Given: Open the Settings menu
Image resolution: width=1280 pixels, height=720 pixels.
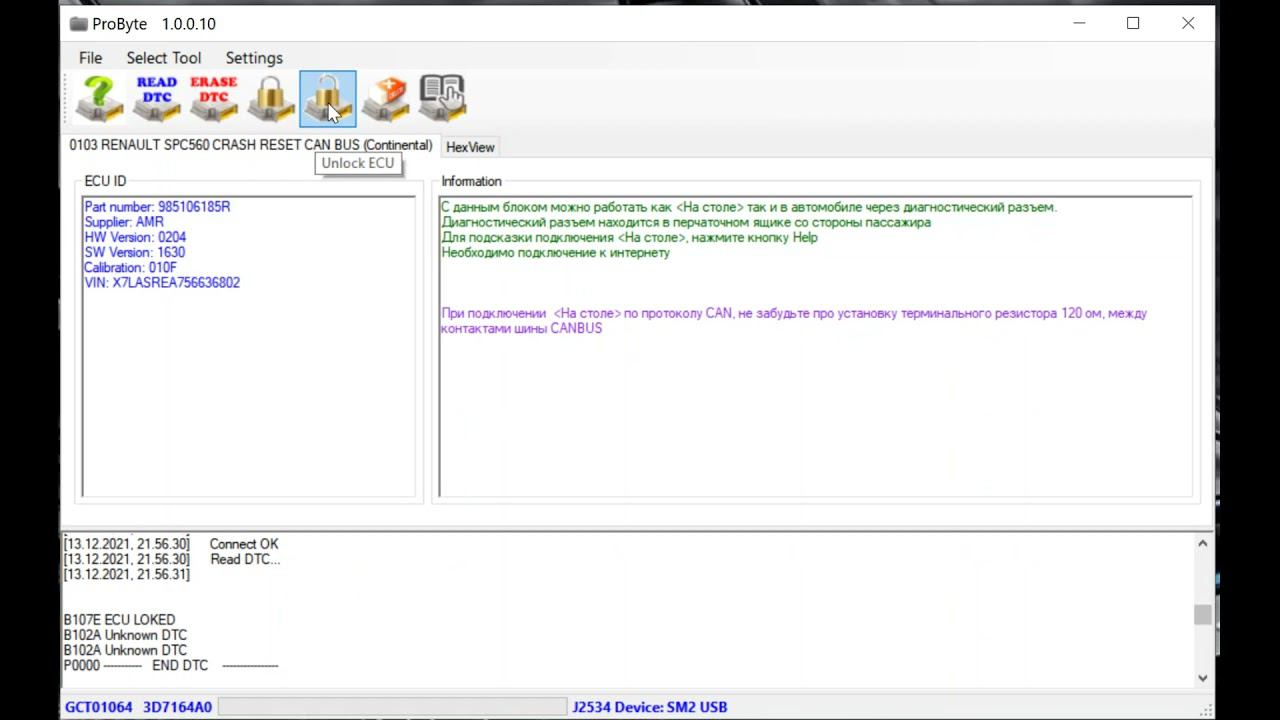Looking at the screenshot, I should click(254, 58).
